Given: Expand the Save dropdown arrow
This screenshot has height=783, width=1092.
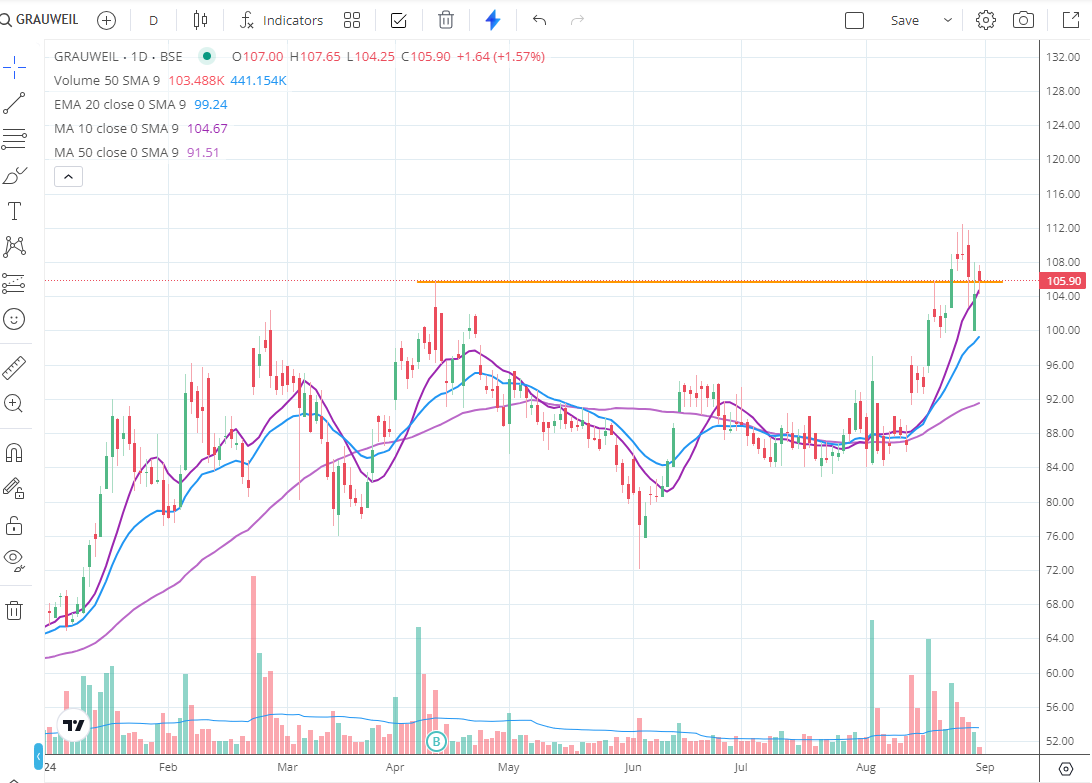Looking at the screenshot, I should [948, 20].
